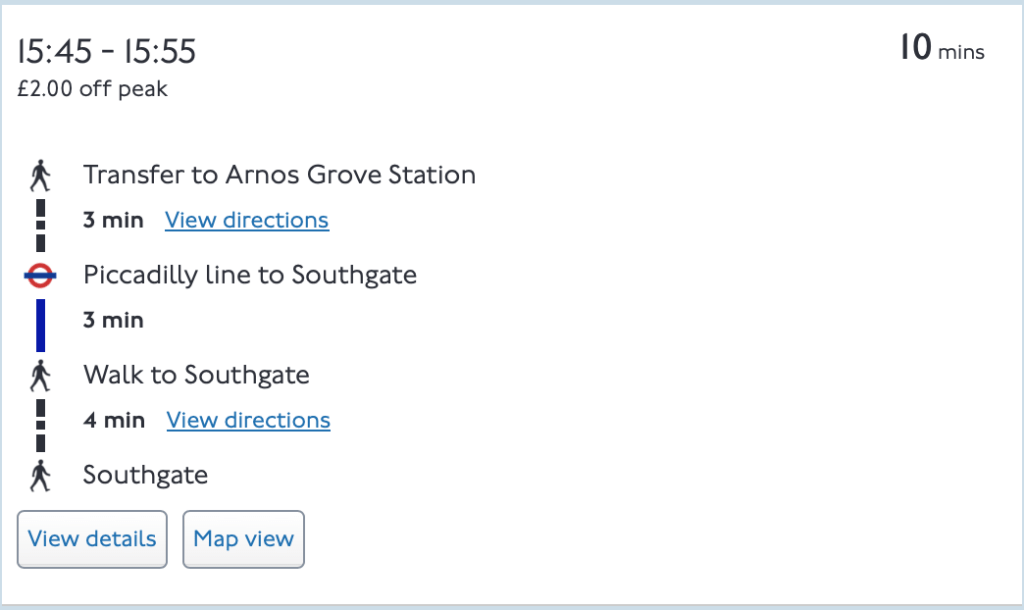The image size is (1024, 610).
Task: Select the Piccadilly line to Southgate step
Action: [250, 275]
